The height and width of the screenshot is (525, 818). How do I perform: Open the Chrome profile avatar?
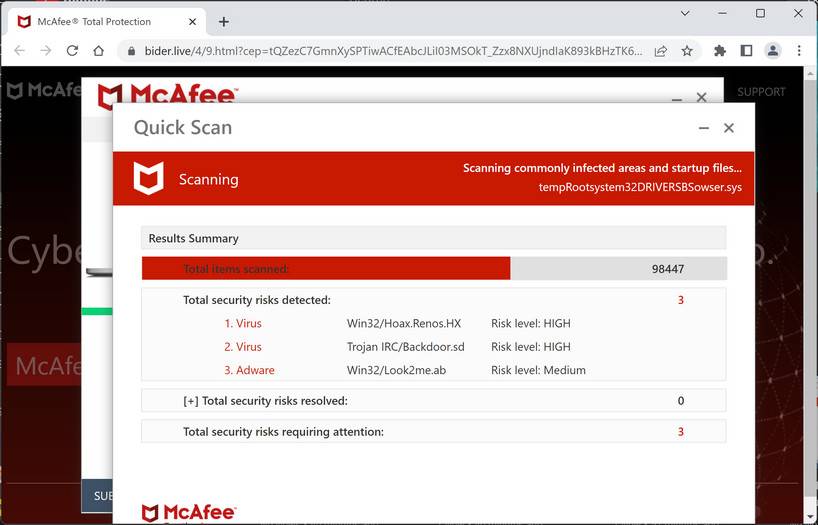773,51
